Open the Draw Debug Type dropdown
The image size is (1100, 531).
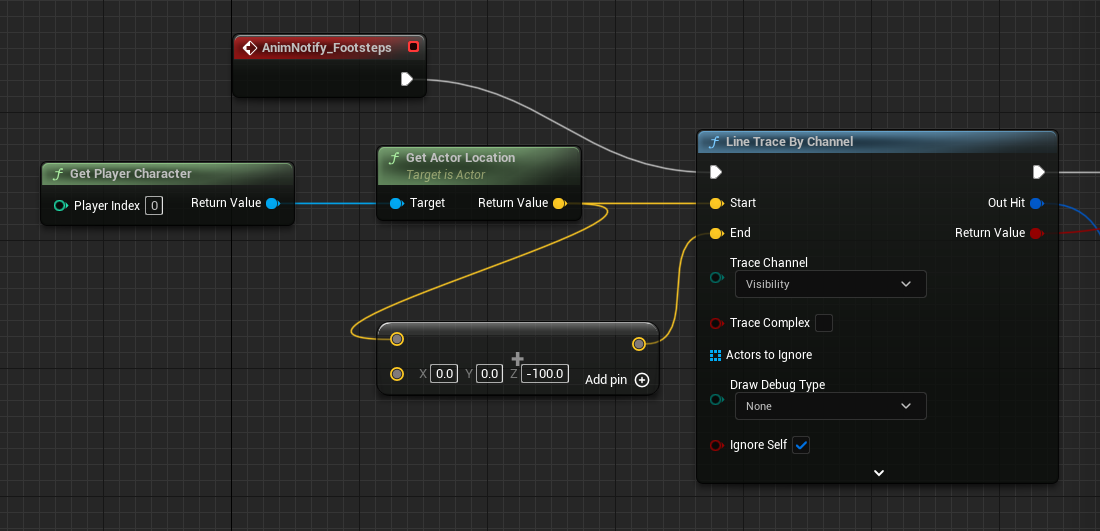click(830, 406)
